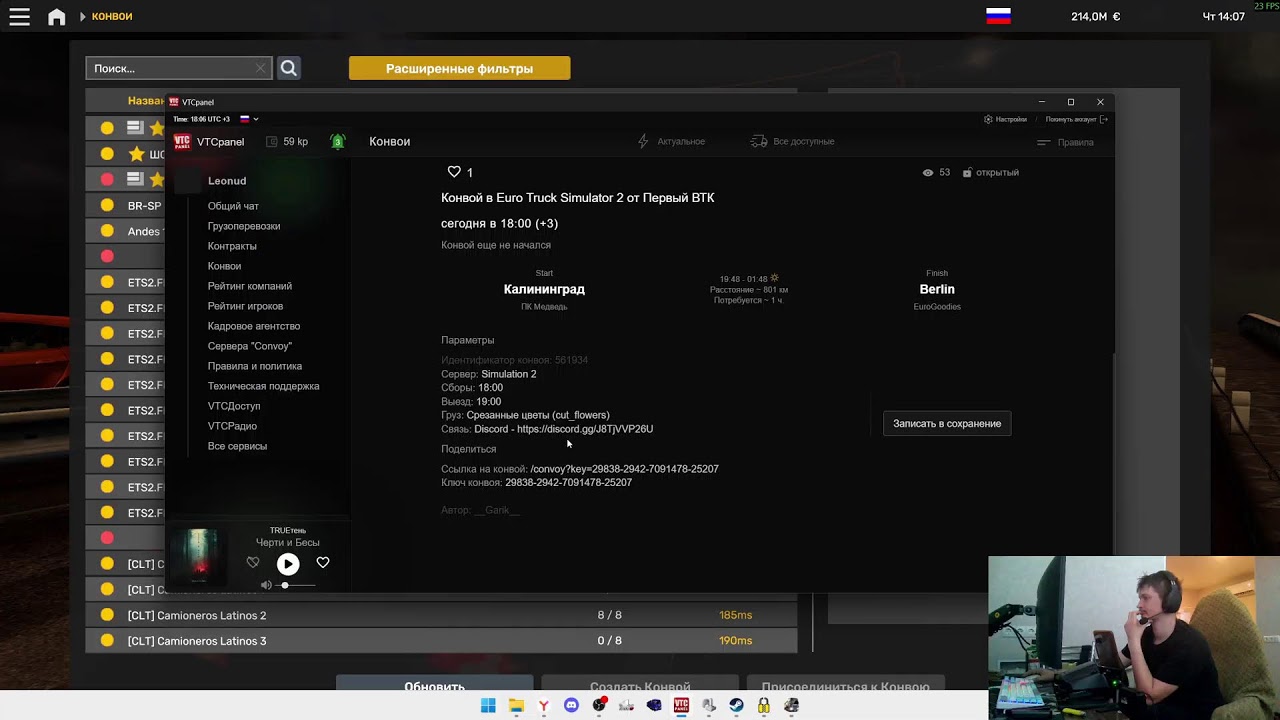Click the search magnifier button
This screenshot has height=720, width=1280.
pyautogui.click(x=288, y=68)
